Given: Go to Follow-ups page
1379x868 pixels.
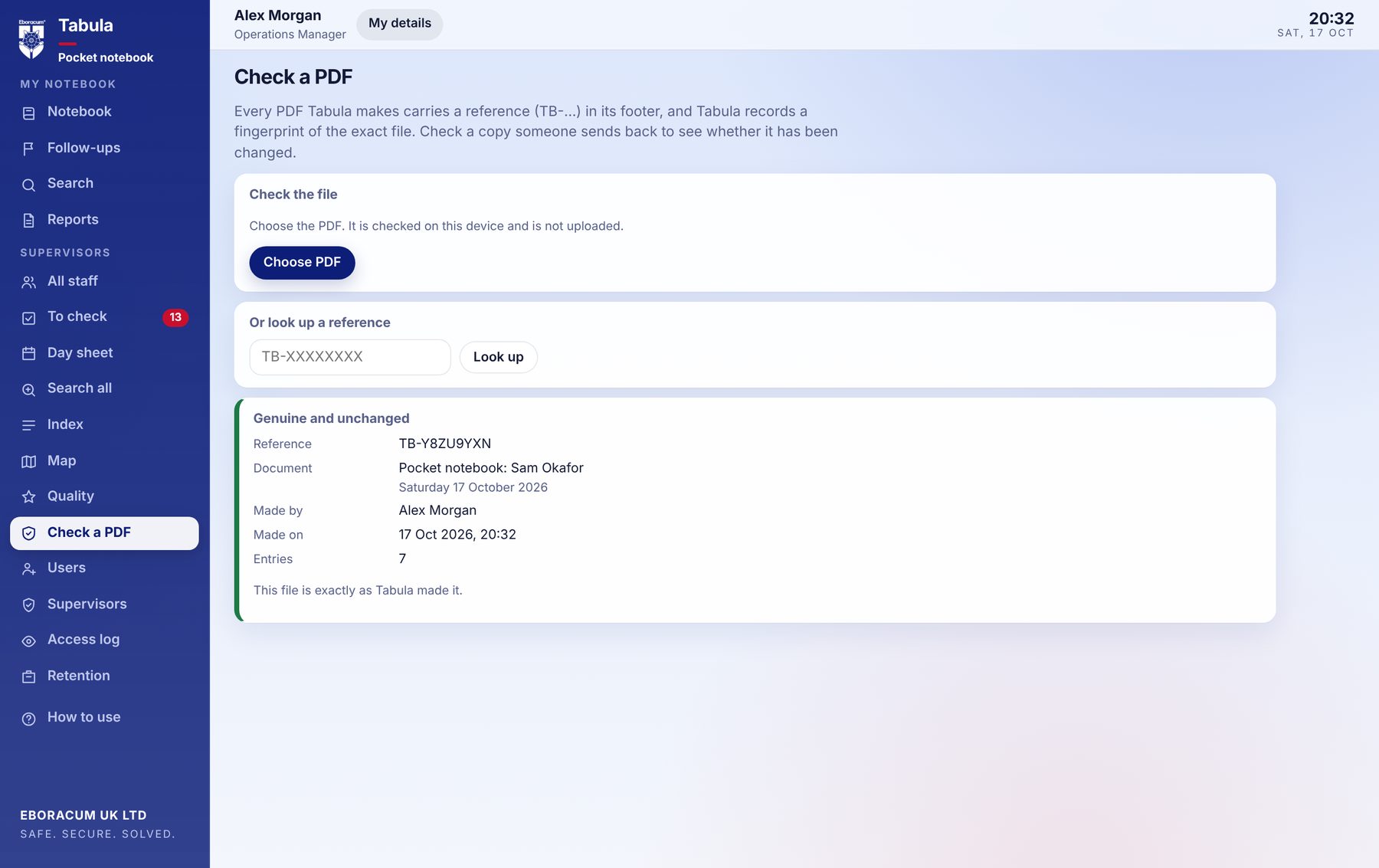Looking at the screenshot, I should click(104, 148).
